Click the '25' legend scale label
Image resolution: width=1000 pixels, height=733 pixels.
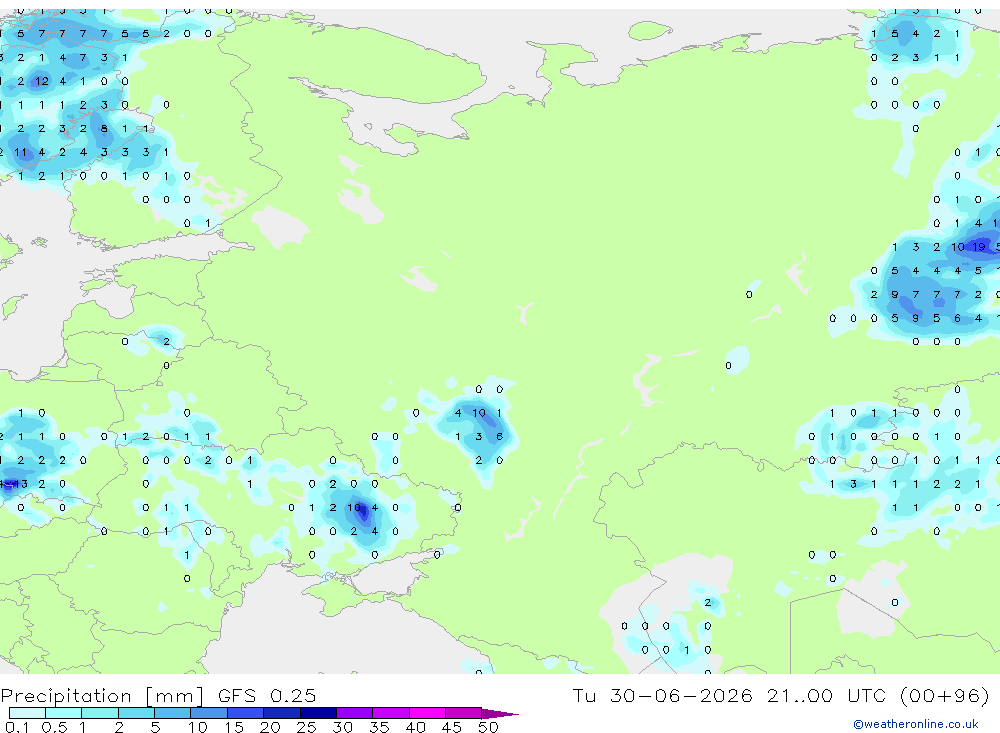(x=306, y=727)
